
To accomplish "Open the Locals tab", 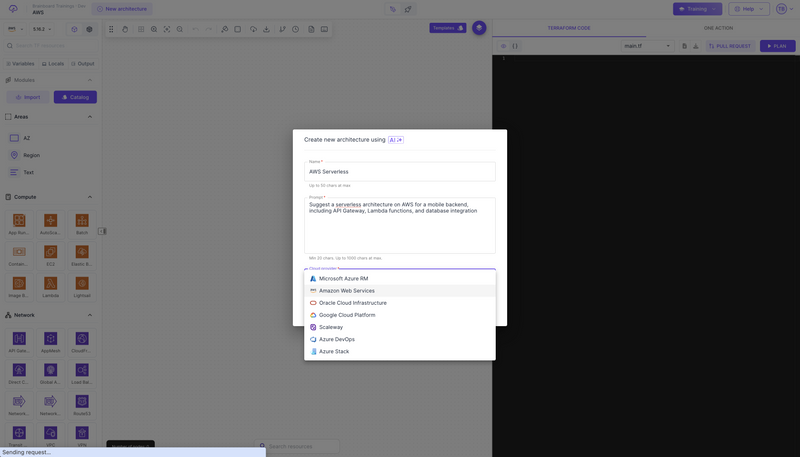I will tap(53, 64).
